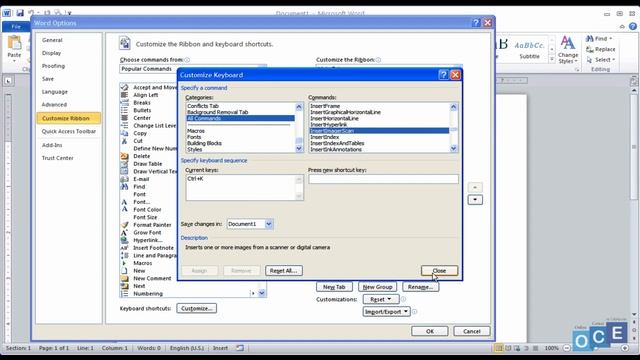Screen dimensions: 640x360
Task: Open the Display options page
Action: tap(51, 53)
